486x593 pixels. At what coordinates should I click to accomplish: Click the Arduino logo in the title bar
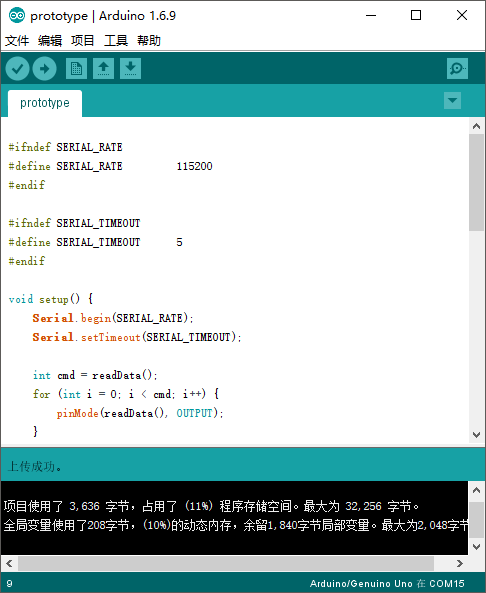coord(17,16)
